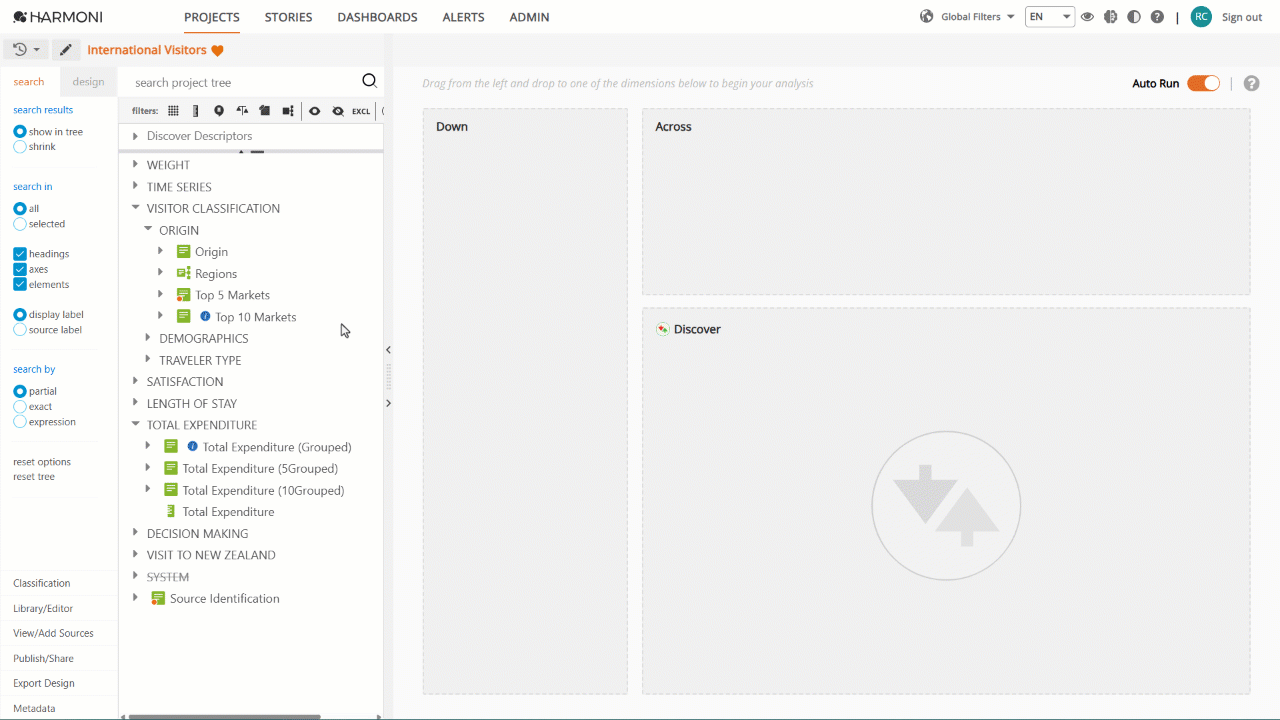Viewport: 1280px width, 720px height.
Task: Click info icon beside Total Expenditure (Grouped)
Action: pyautogui.click(x=192, y=447)
